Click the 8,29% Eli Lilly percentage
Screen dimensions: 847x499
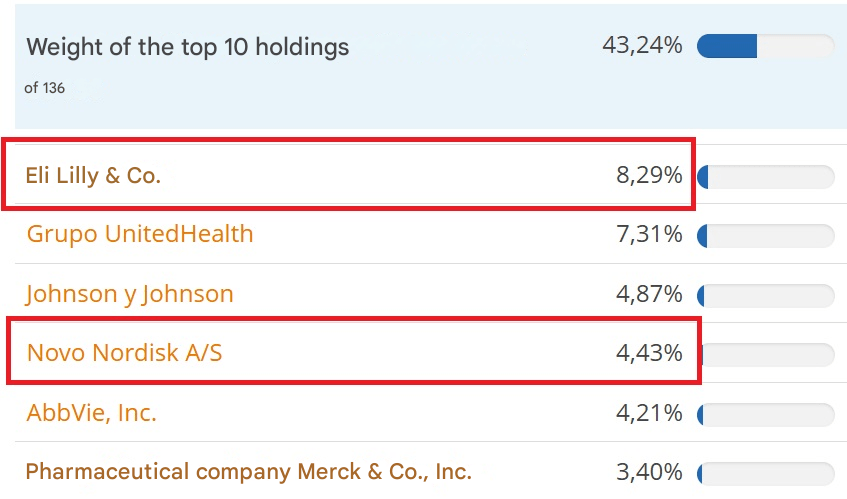[x=649, y=176]
